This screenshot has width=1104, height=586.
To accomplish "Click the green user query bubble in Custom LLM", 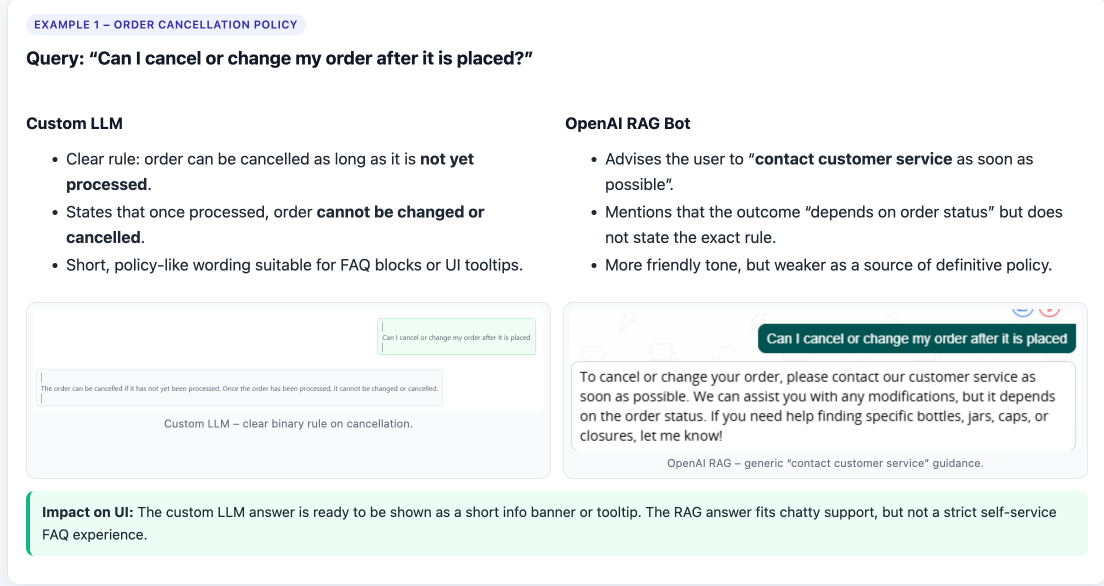I will tap(456, 337).
